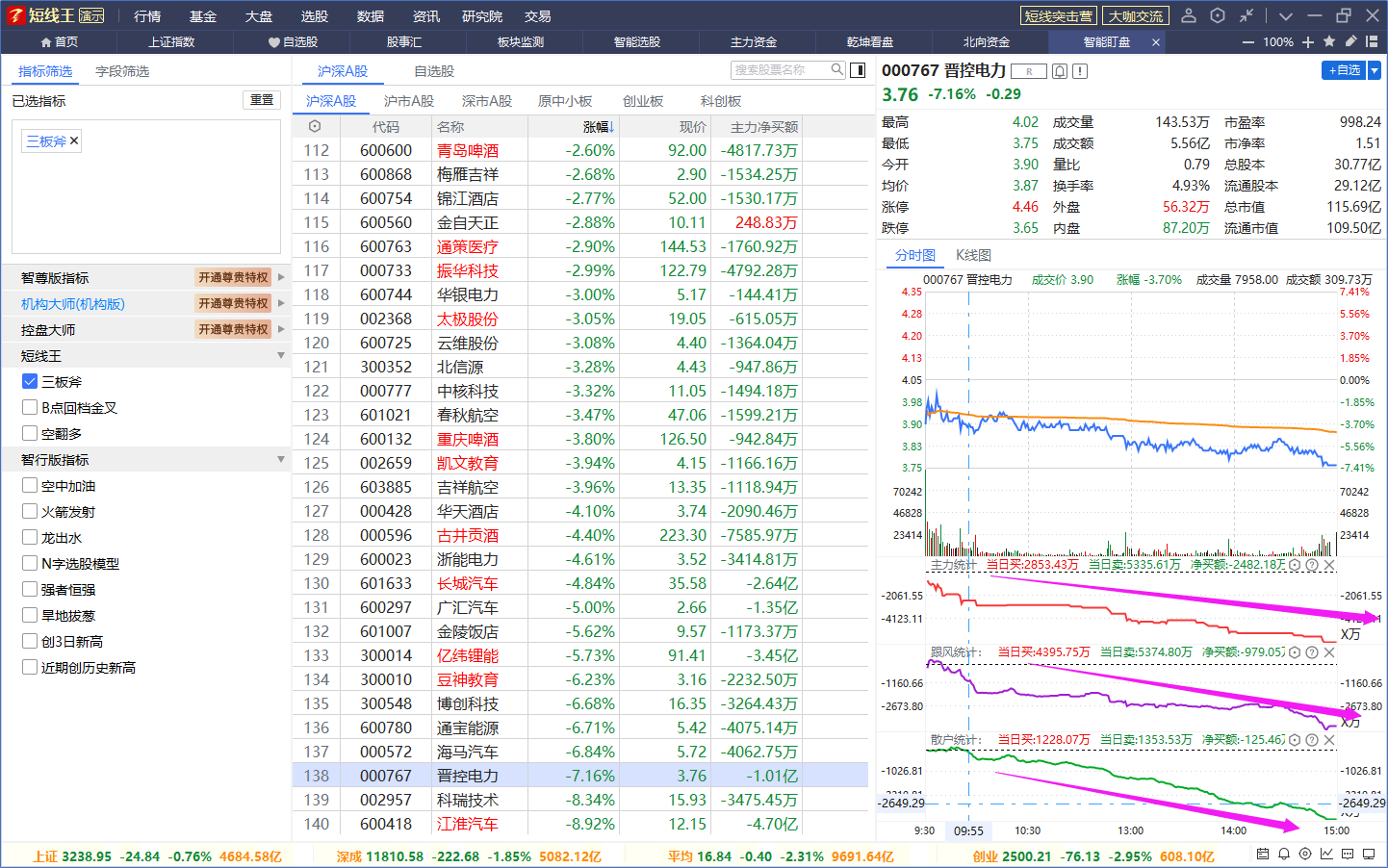Click the 重置 reset button

point(261,100)
